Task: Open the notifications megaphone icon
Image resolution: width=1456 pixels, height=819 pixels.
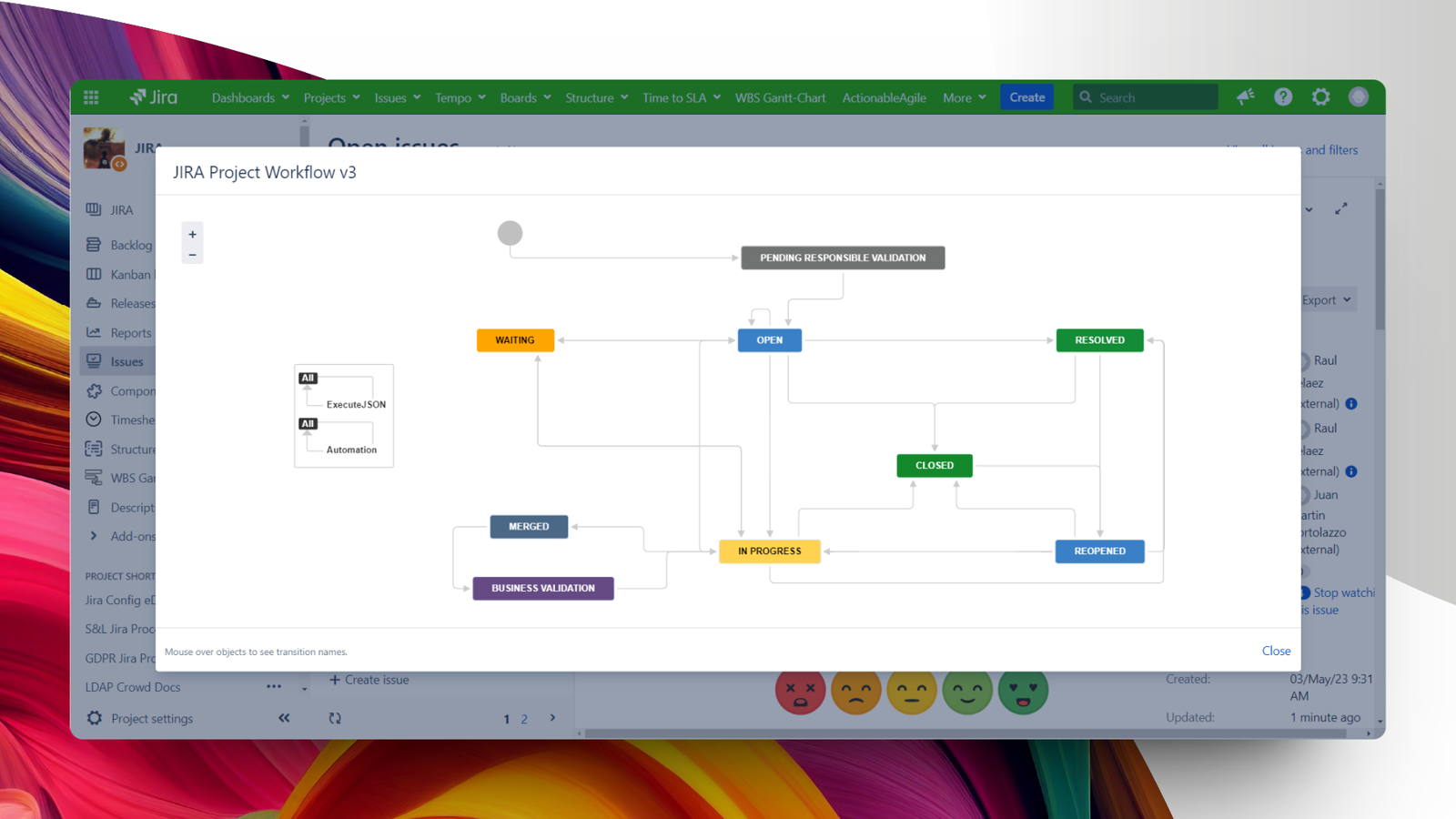Action: pyautogui.click(x=1246, y=96)
